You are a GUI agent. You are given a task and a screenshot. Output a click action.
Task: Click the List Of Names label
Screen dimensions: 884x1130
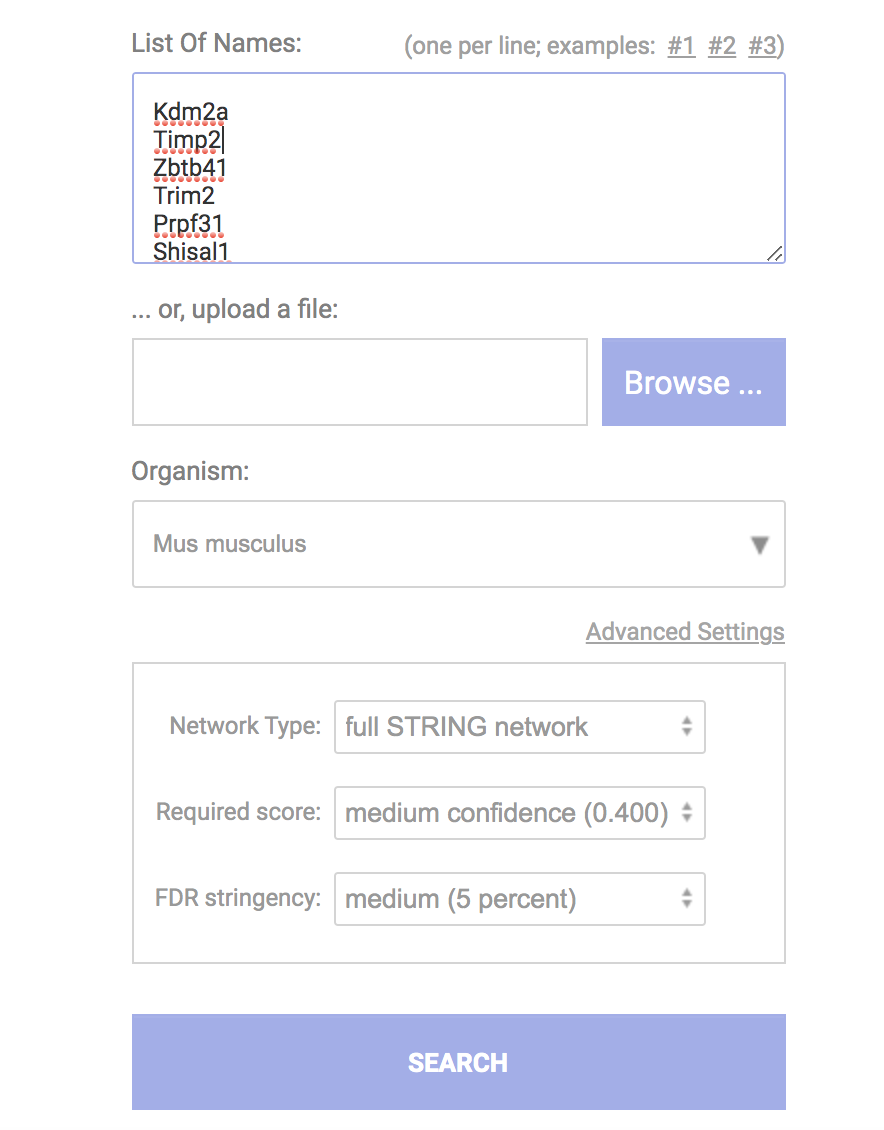coord(216,43)
